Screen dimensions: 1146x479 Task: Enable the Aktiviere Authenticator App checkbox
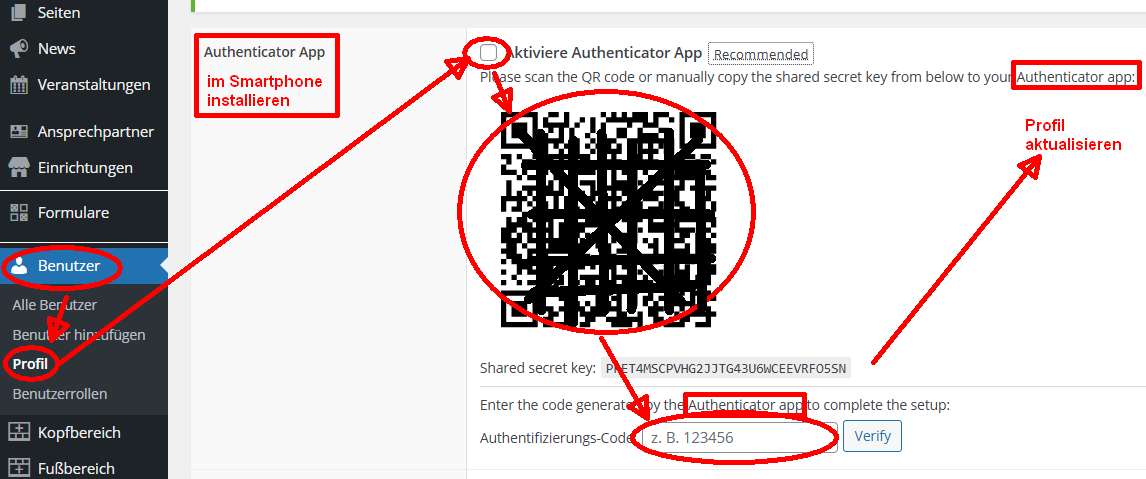489,53
